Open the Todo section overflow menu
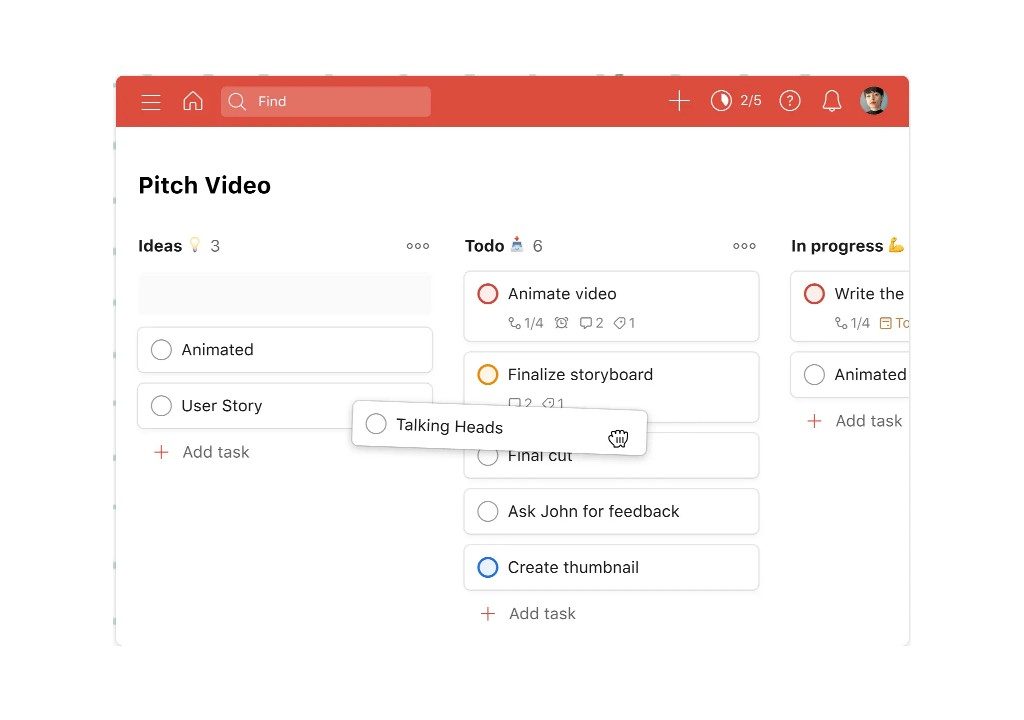The image size is (1024, 720). tap(743, 245)
